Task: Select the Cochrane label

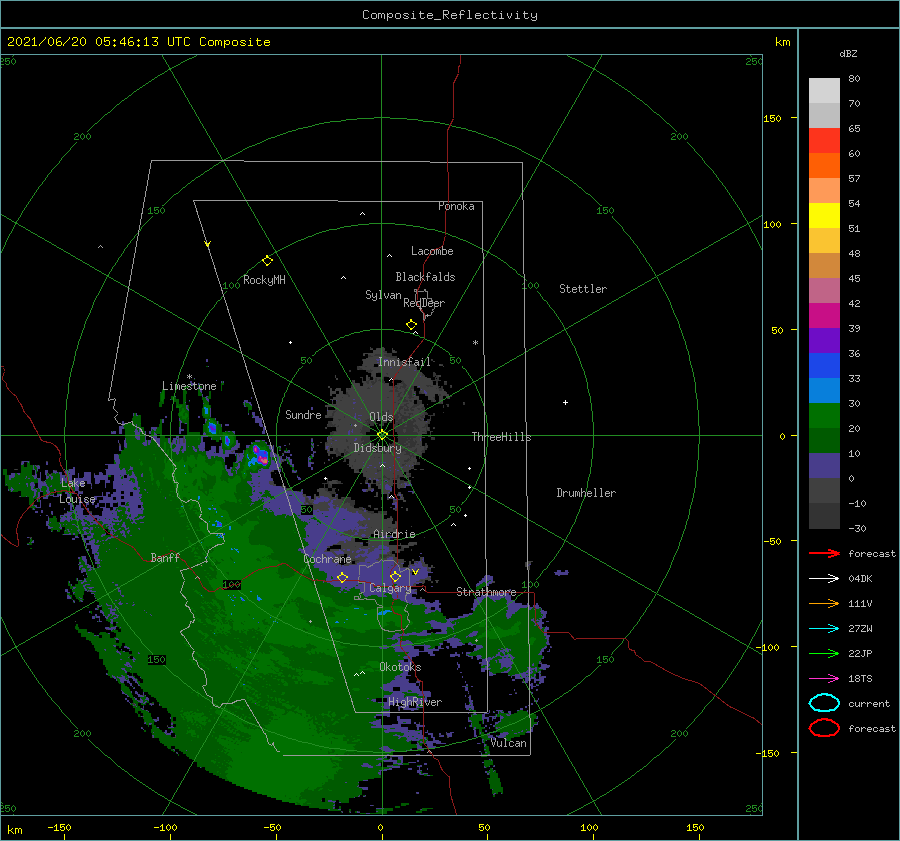Action: [327, 559]
